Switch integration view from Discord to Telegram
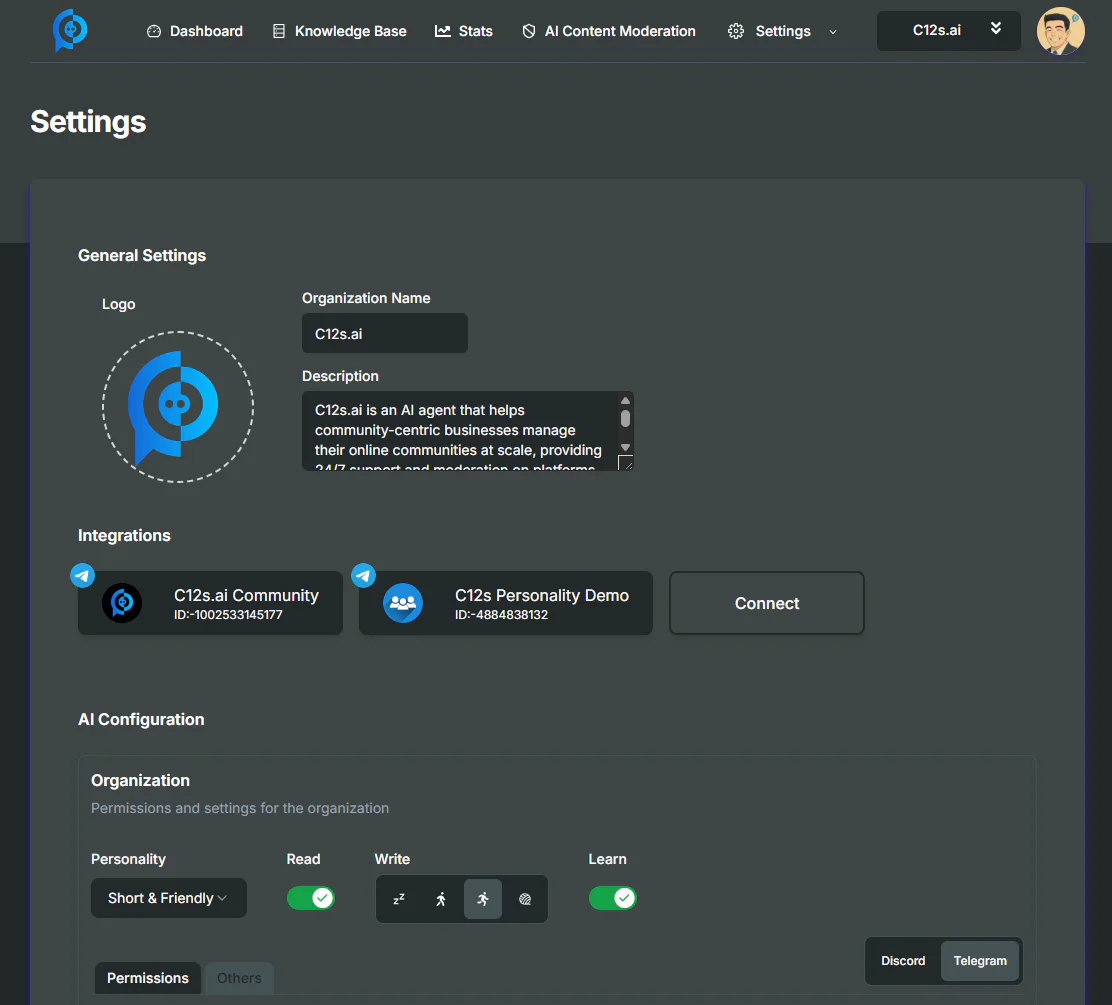 [x=980, y=961]
